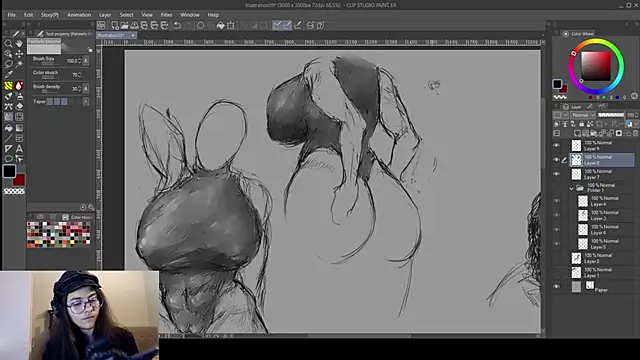Collapse Folder 1 in the layer list

pos(571,188)
